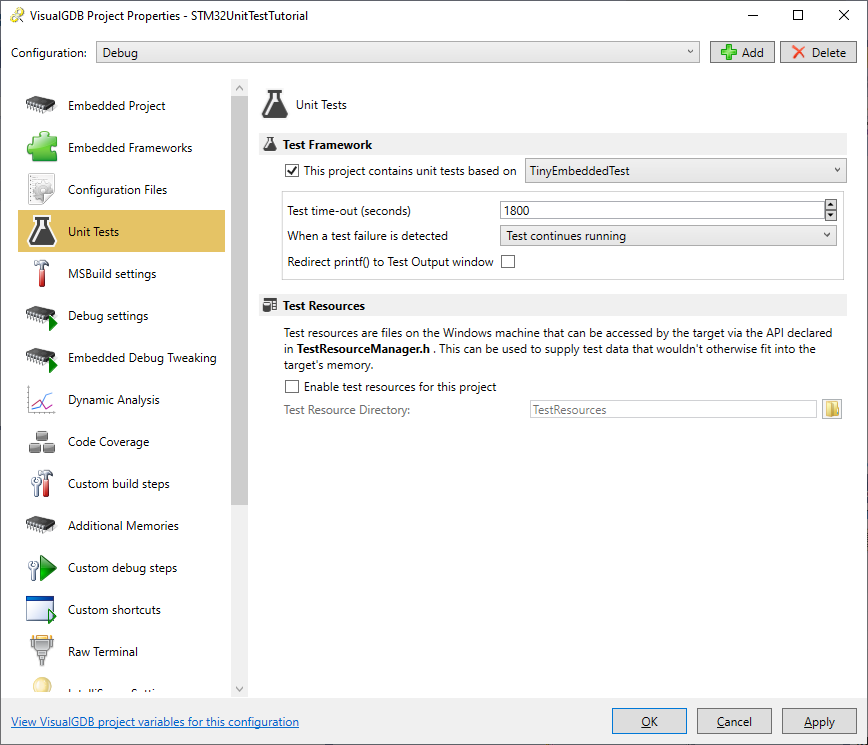Click the Additional Memories chip icon
This screenshot has height=745, width=868.
click(x=41, y=525)
